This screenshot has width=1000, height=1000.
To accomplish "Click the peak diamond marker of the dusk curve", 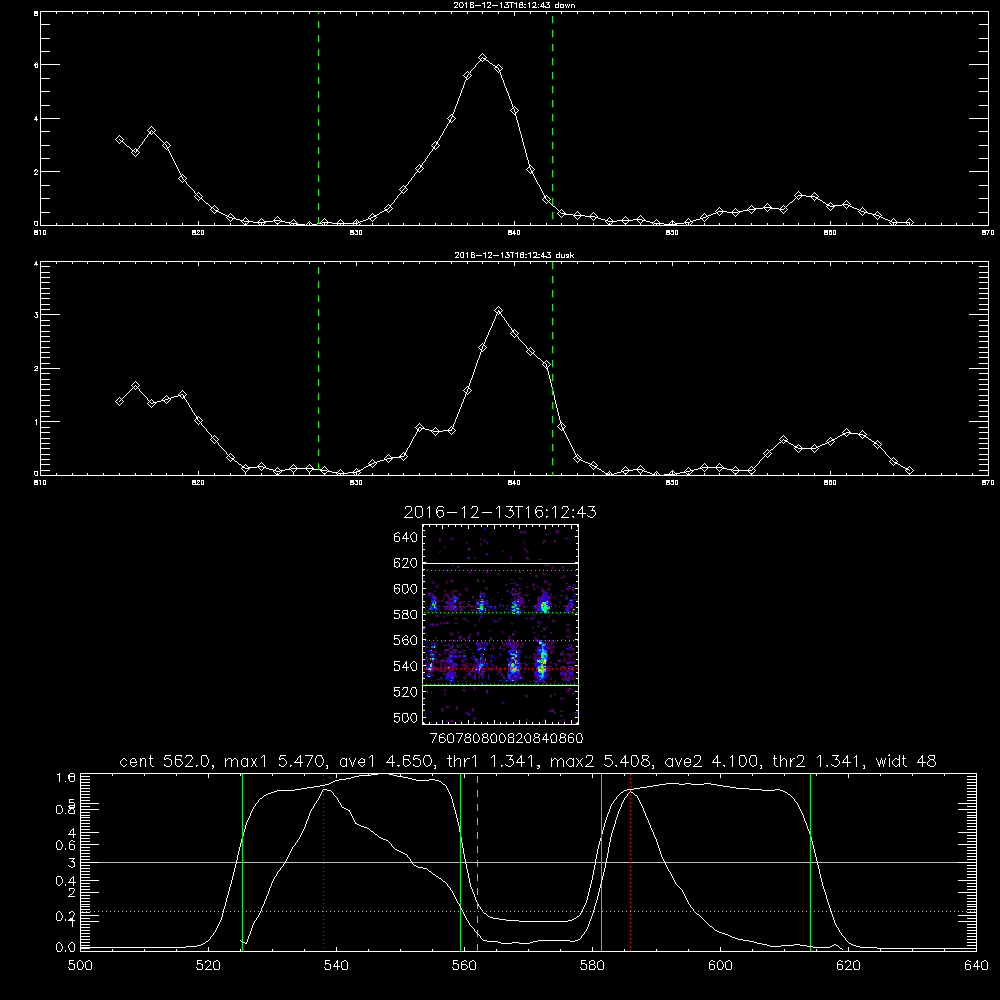I will 499,311.
